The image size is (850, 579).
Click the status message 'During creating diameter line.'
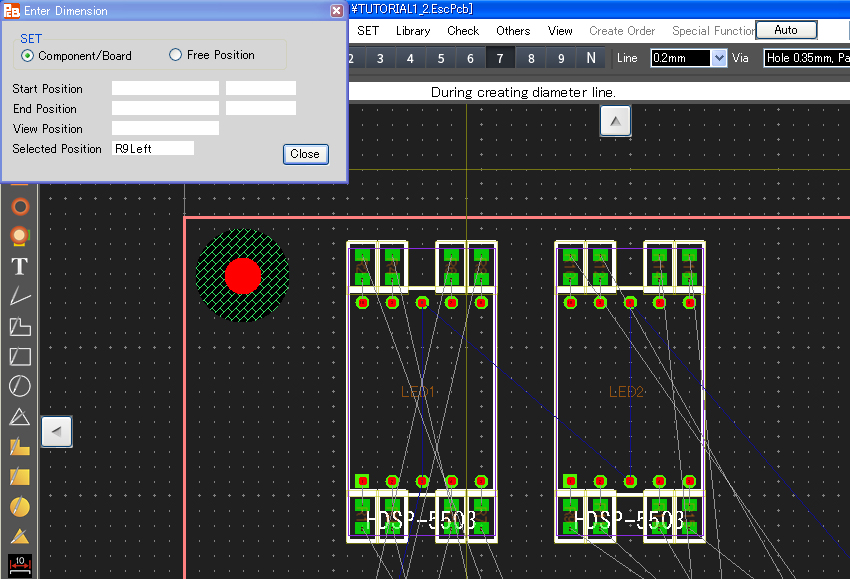pyautogui.click(x=523, y=92)
